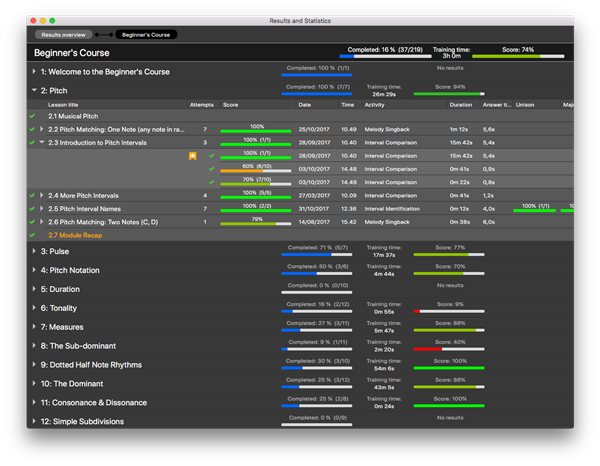Open the 2.7 Module Recap link
Image resolution: width=600 pixels, height=466 pixels.
pos(76,234)
